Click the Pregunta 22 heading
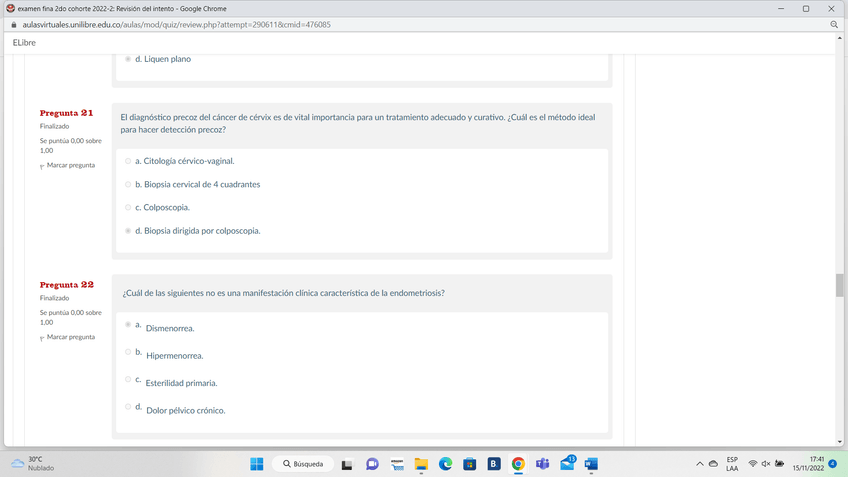 click(x=67, y=285)
